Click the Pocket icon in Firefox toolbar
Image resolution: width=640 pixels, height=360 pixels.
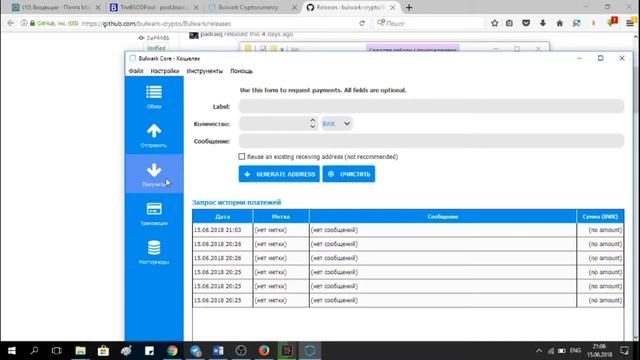tap(526, 23)
